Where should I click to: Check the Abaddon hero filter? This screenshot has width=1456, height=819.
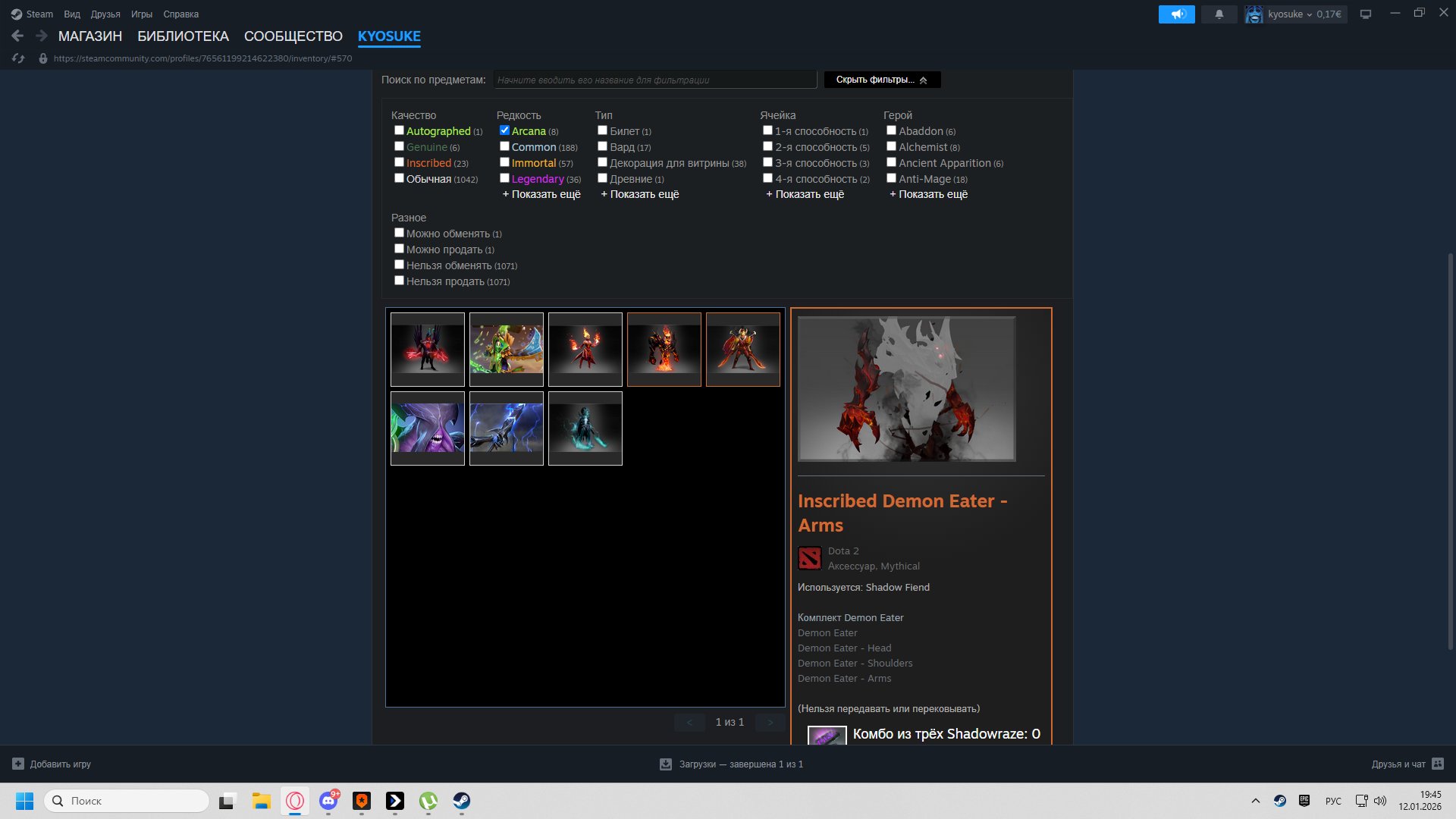pyautogui.click(x=891, y=130)
